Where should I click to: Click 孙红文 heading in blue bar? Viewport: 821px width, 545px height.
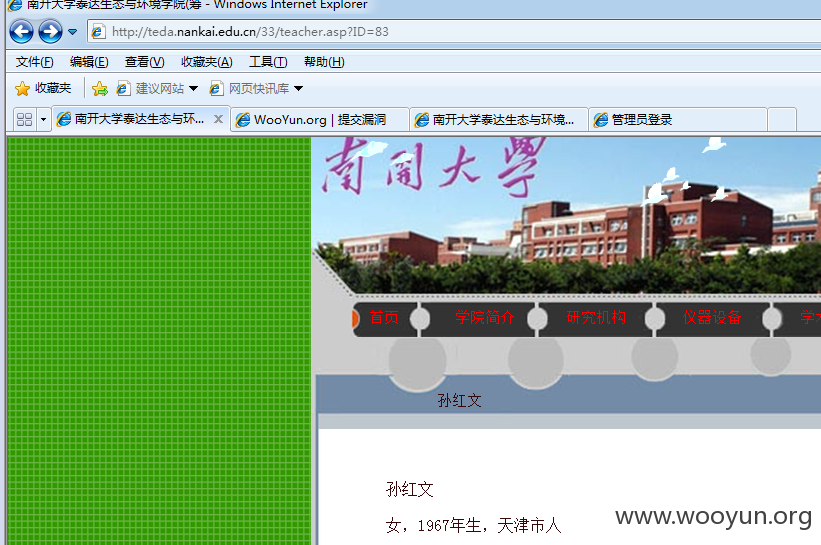[x=459, y=401]
